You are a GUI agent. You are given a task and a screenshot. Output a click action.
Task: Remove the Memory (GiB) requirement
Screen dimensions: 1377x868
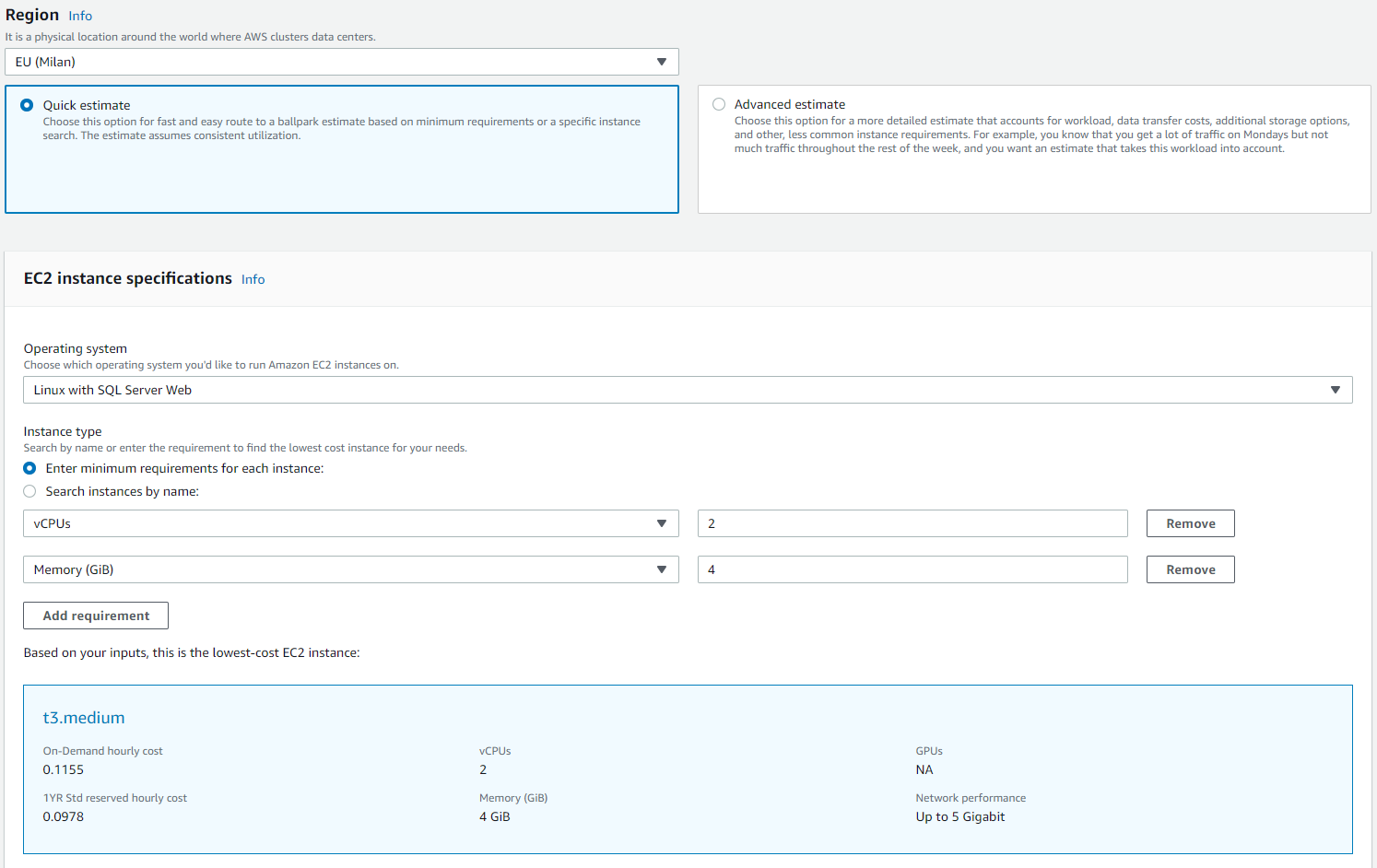click(1190, 569)
